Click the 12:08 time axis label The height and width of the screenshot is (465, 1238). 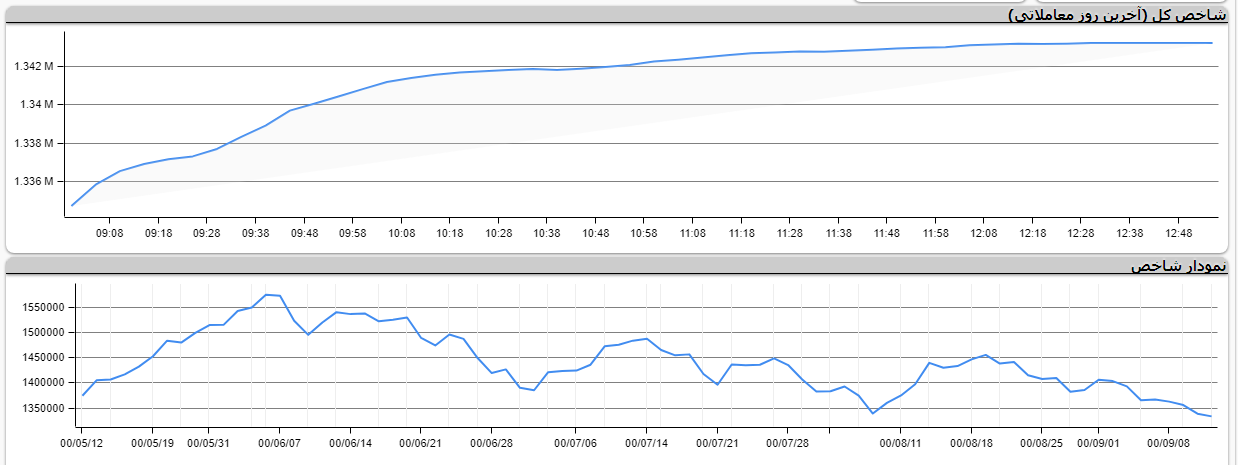click(x=983, y=232)
